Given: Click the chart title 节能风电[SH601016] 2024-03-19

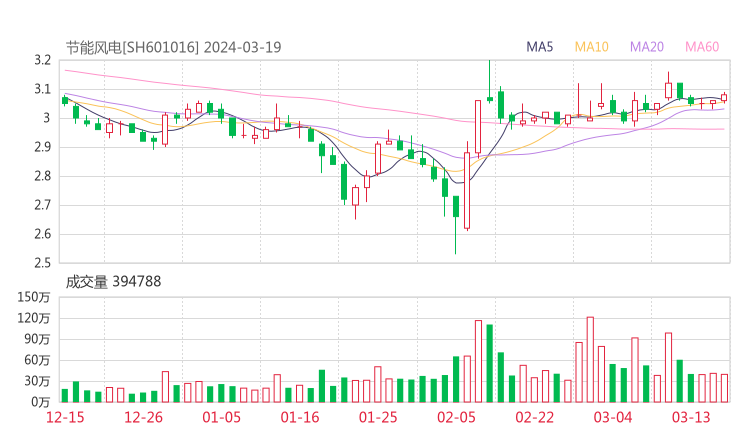Looking at the screenshot, I should click(173, 47).
